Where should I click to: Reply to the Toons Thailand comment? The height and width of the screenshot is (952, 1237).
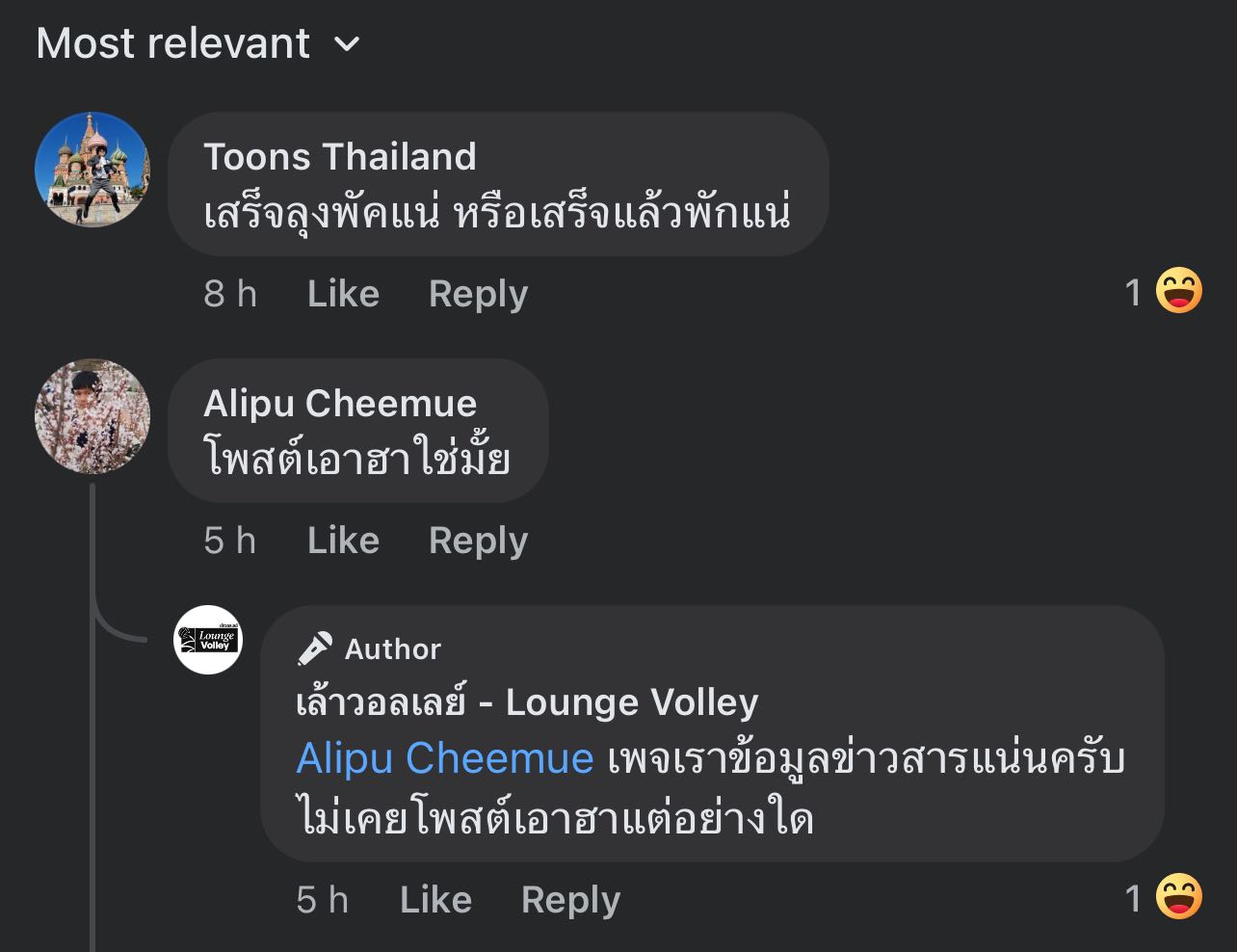pyautogui.click(x=478, y=294)
